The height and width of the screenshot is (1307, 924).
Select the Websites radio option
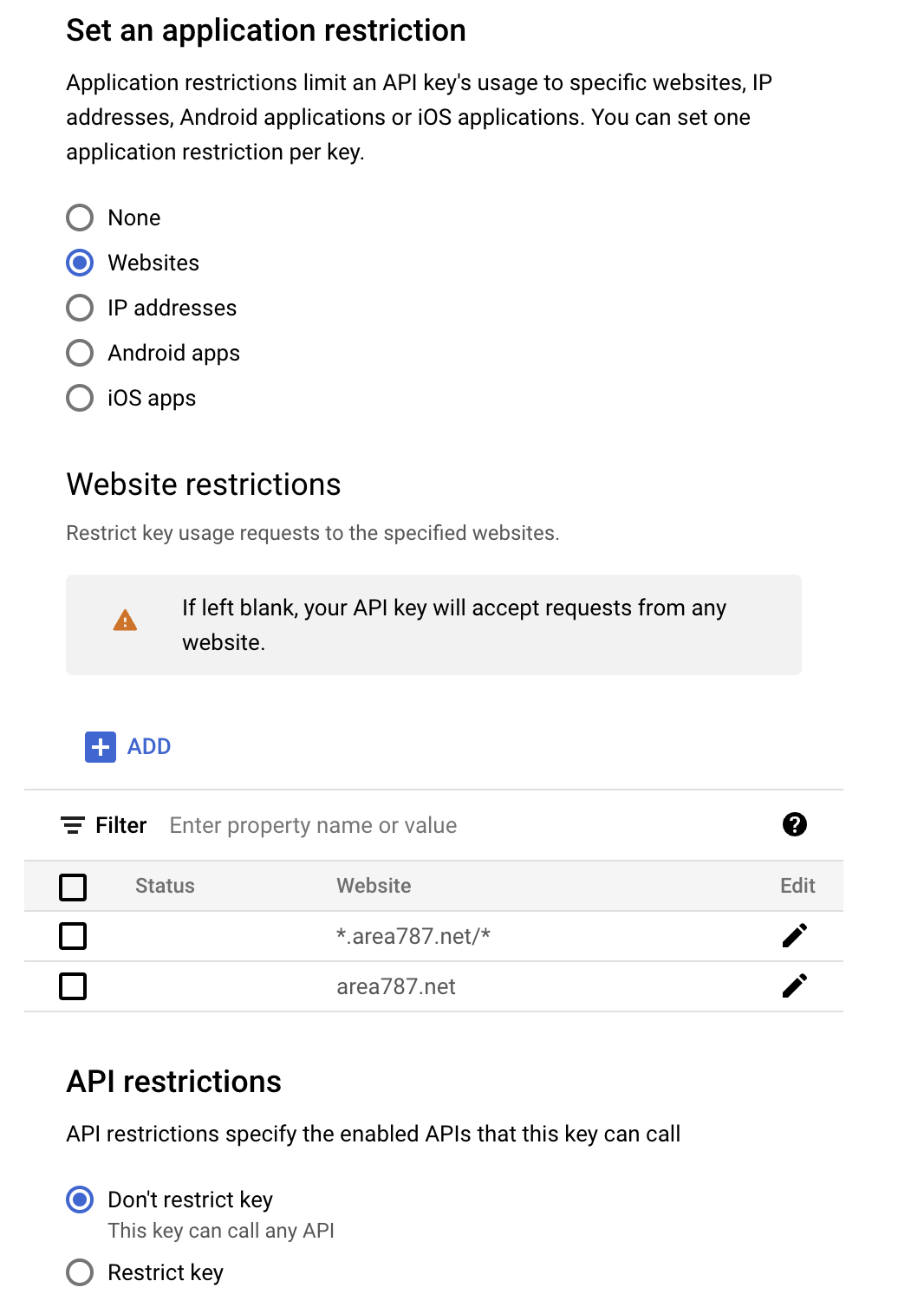80,263
